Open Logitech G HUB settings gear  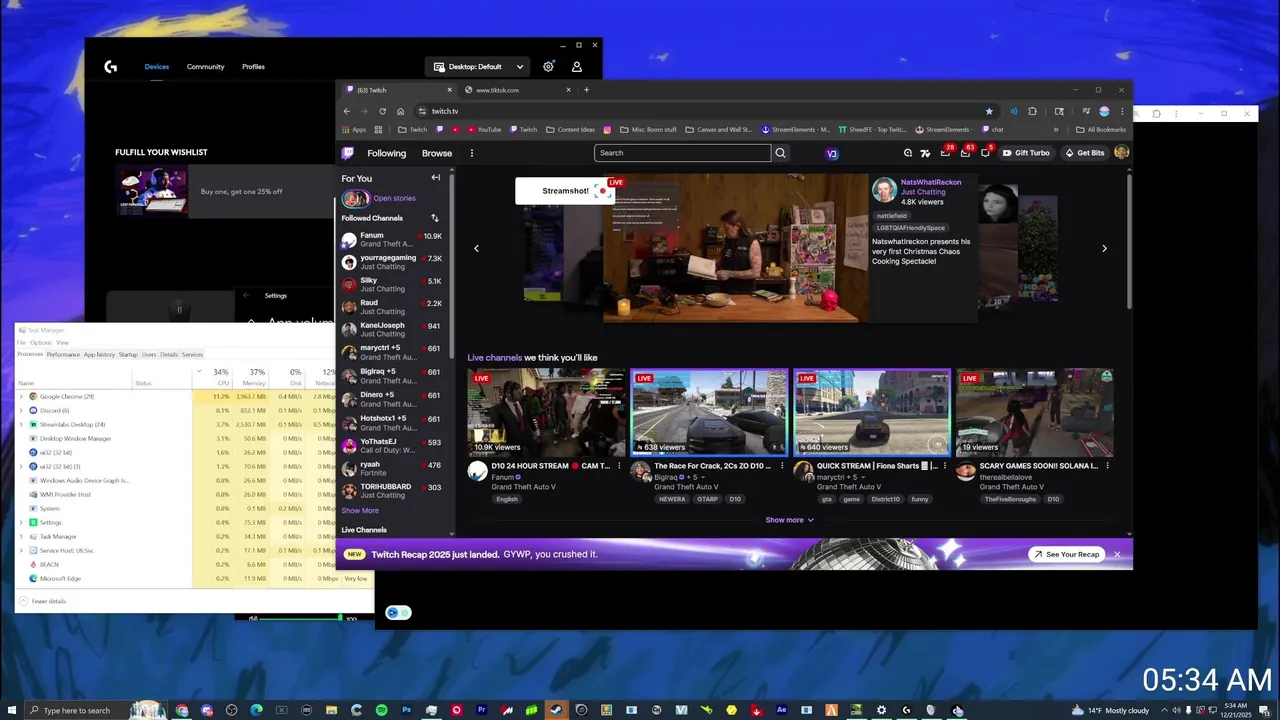pyautogui.click(x=548, y=66)
